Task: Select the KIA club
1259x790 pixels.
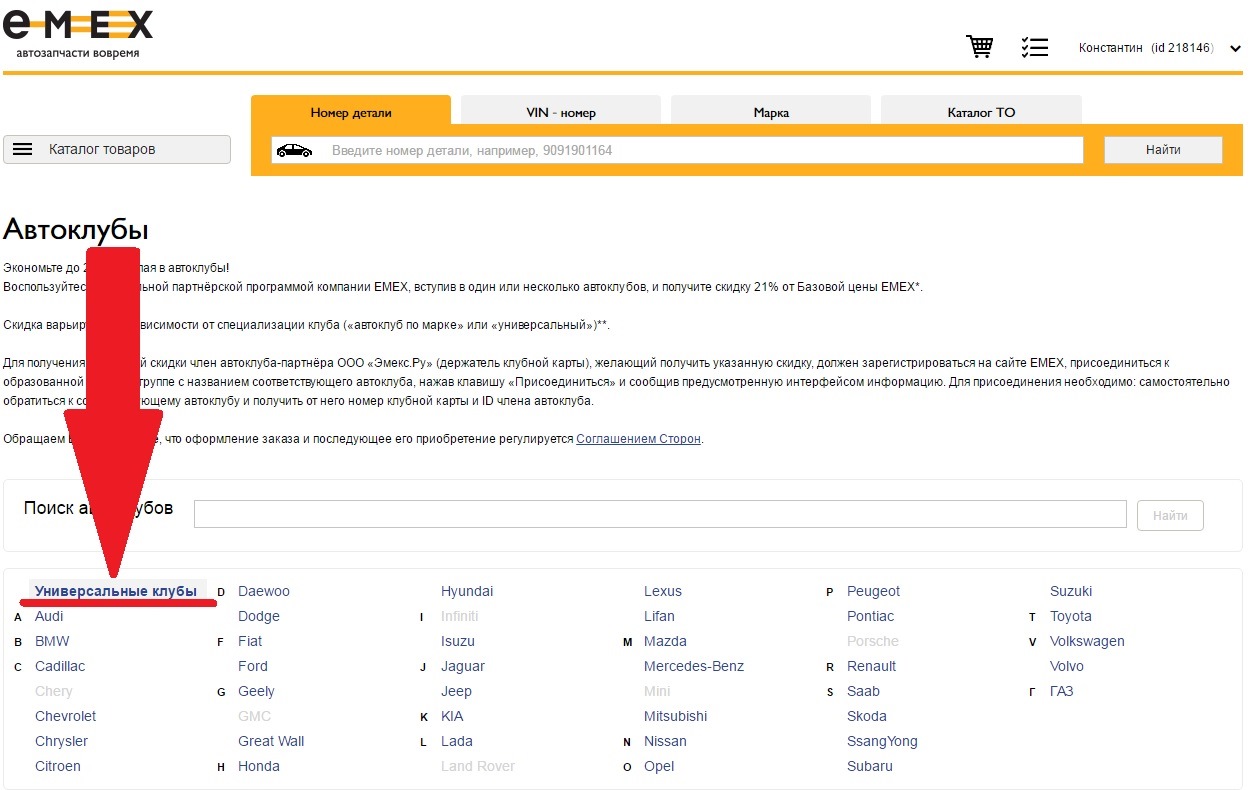Action: (452, 716)
